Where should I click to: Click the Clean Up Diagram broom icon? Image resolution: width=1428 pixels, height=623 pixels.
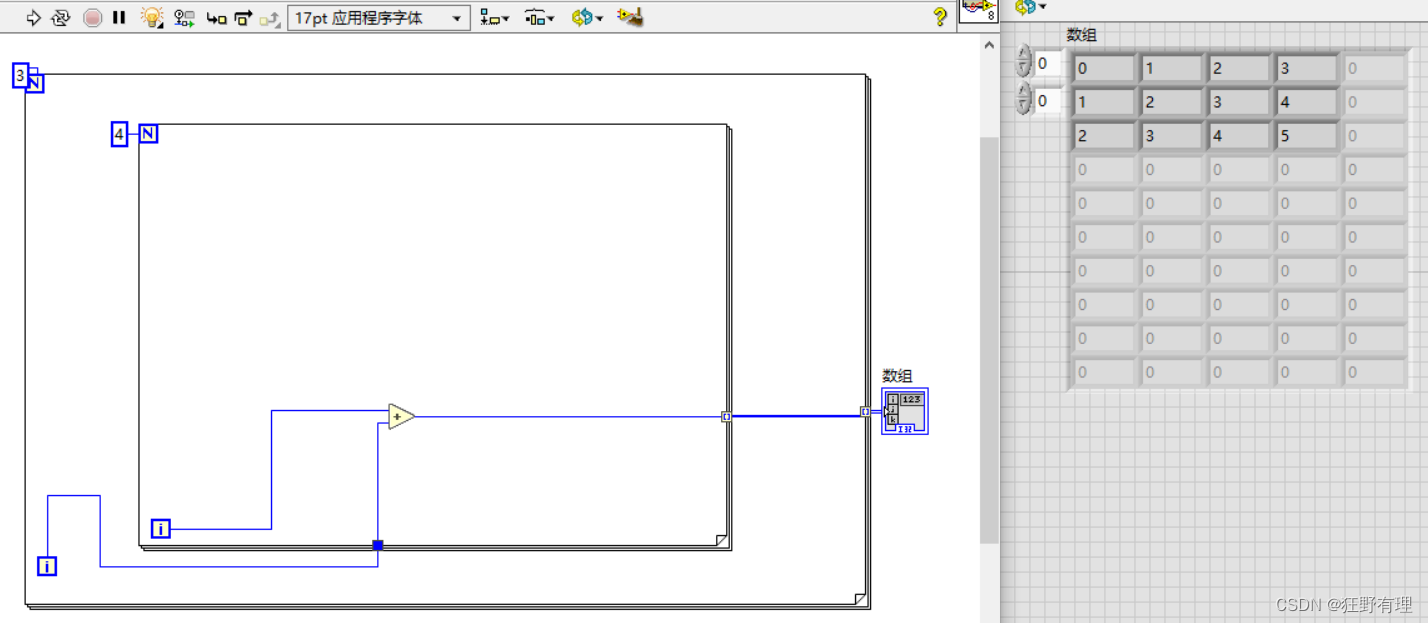(629, 17)
